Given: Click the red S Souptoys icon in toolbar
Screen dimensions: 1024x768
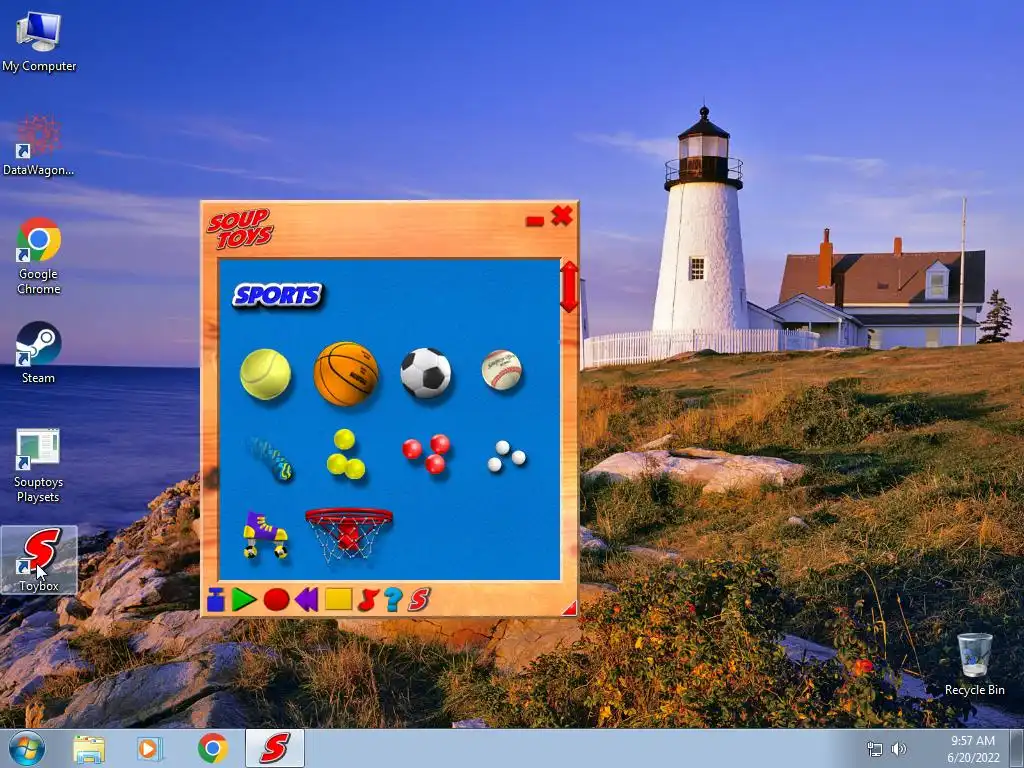Looking at the screenshot, I should pos(419,600).
